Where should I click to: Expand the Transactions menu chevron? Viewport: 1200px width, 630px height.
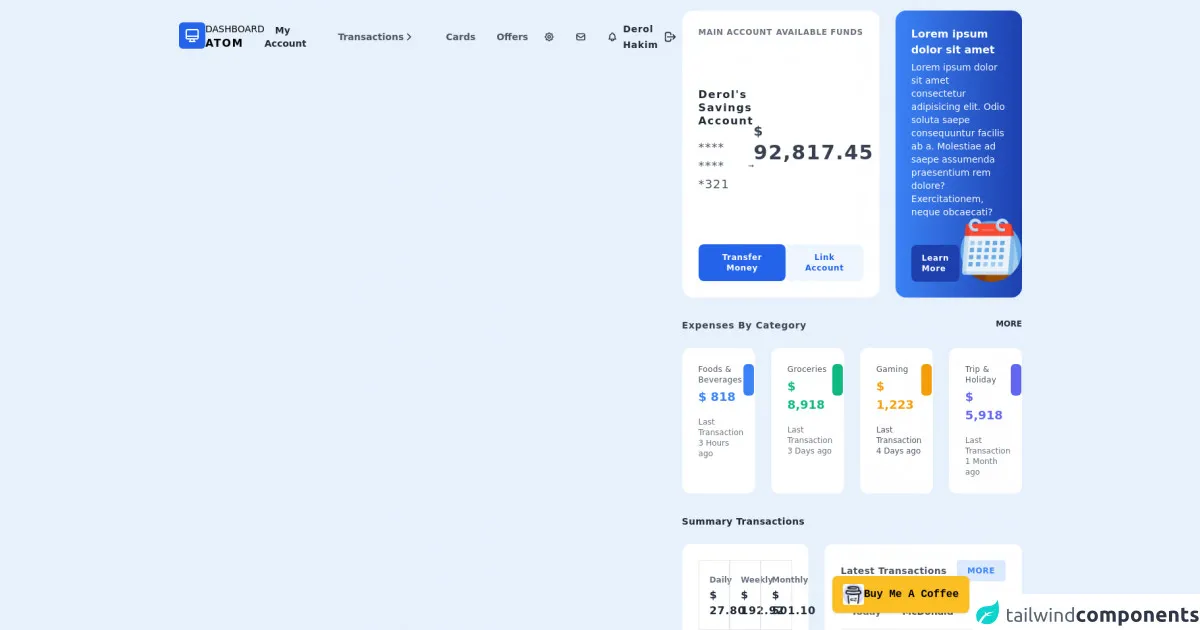(x=409, y=37)
